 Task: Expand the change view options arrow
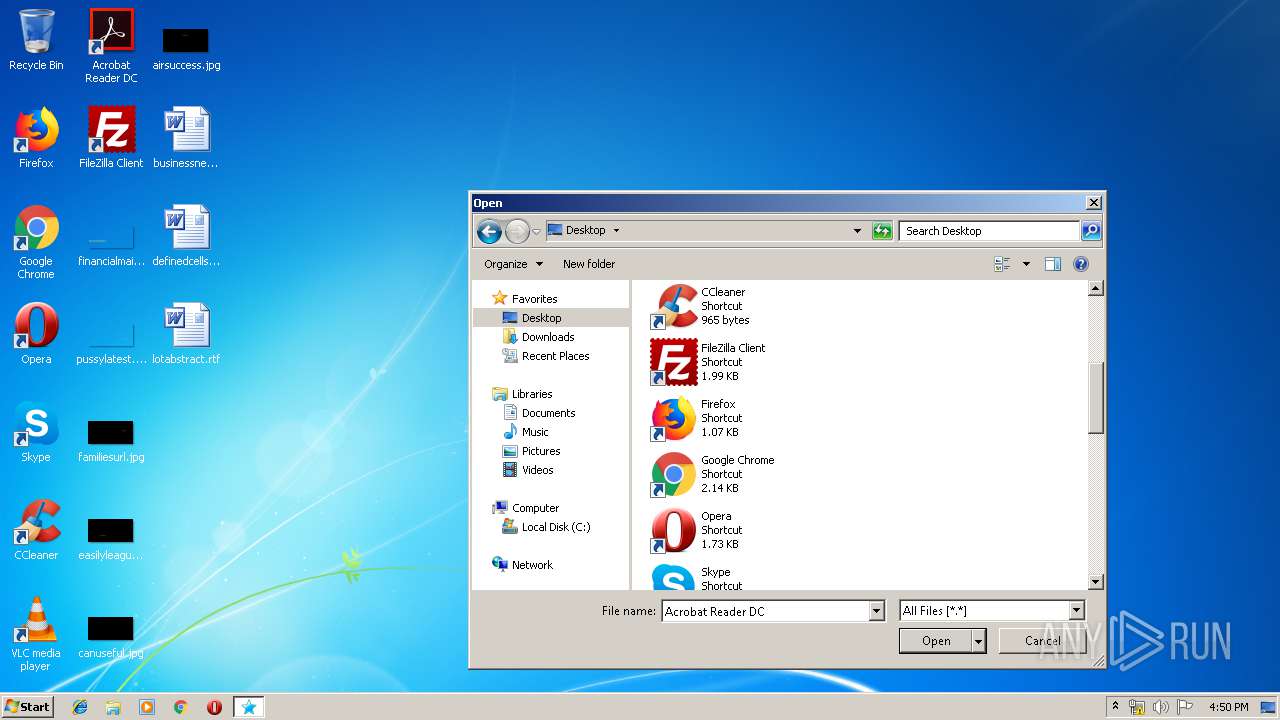(1026, 264)
